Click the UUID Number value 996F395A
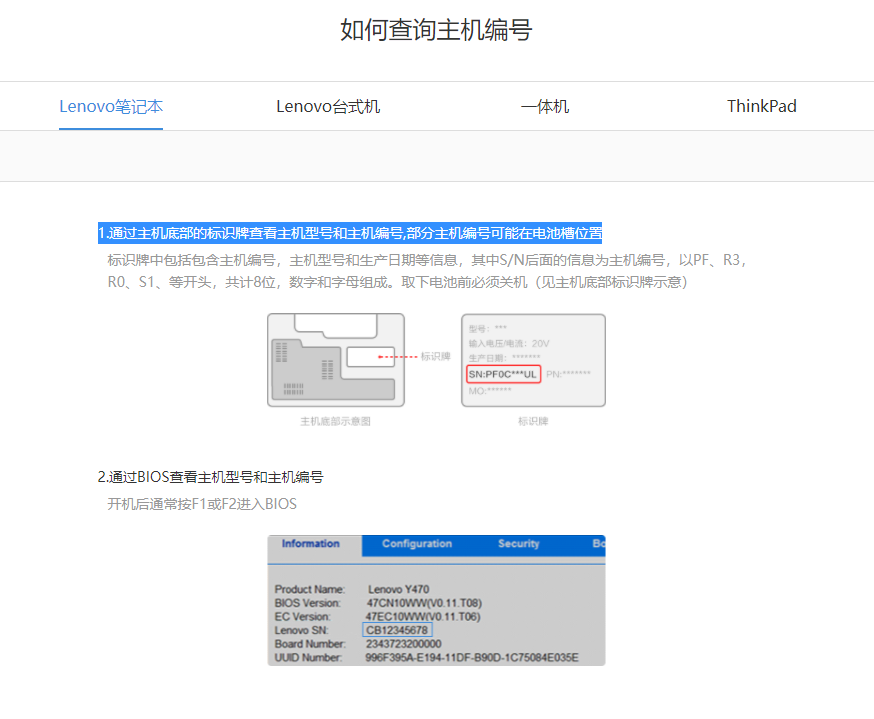This screenshot has height=719, width=874. (x=472, y=658)
